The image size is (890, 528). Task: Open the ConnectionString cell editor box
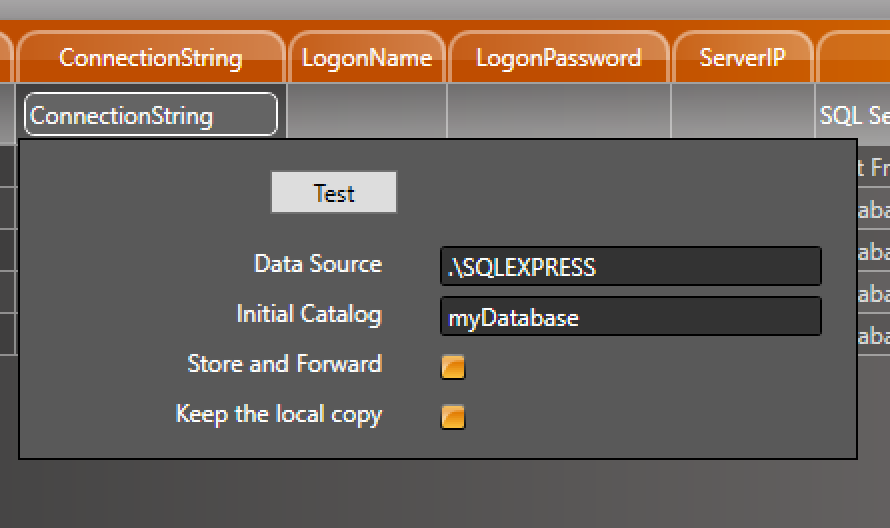pos(150,115)
